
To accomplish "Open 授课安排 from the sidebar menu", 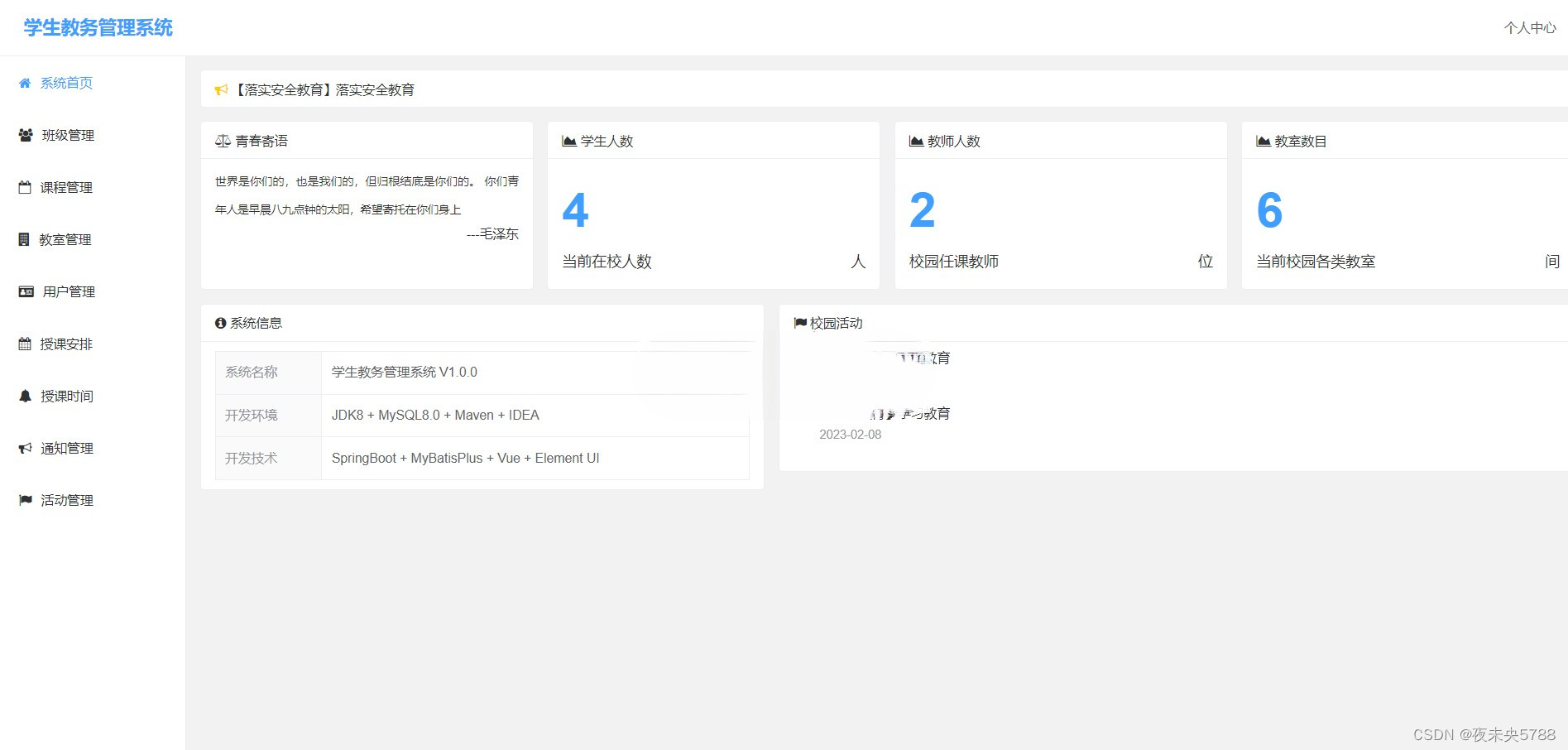I will click(x=66, y=344).
